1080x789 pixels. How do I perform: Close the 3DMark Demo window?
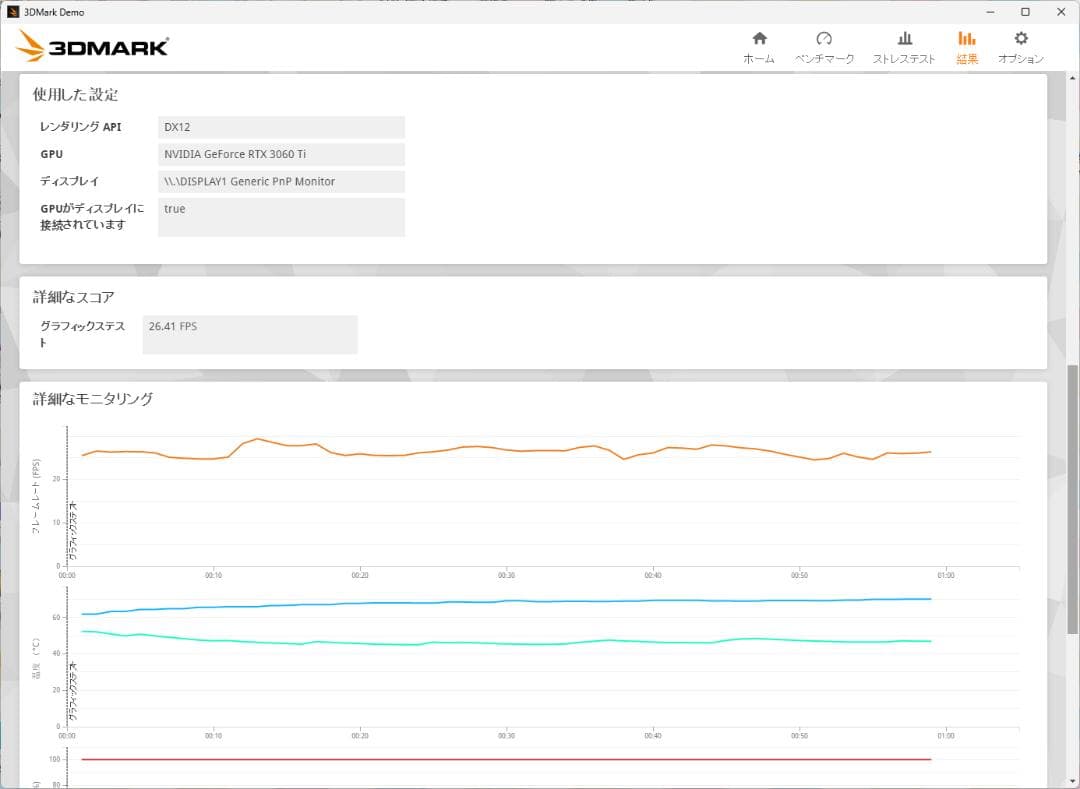[1061, 12]
